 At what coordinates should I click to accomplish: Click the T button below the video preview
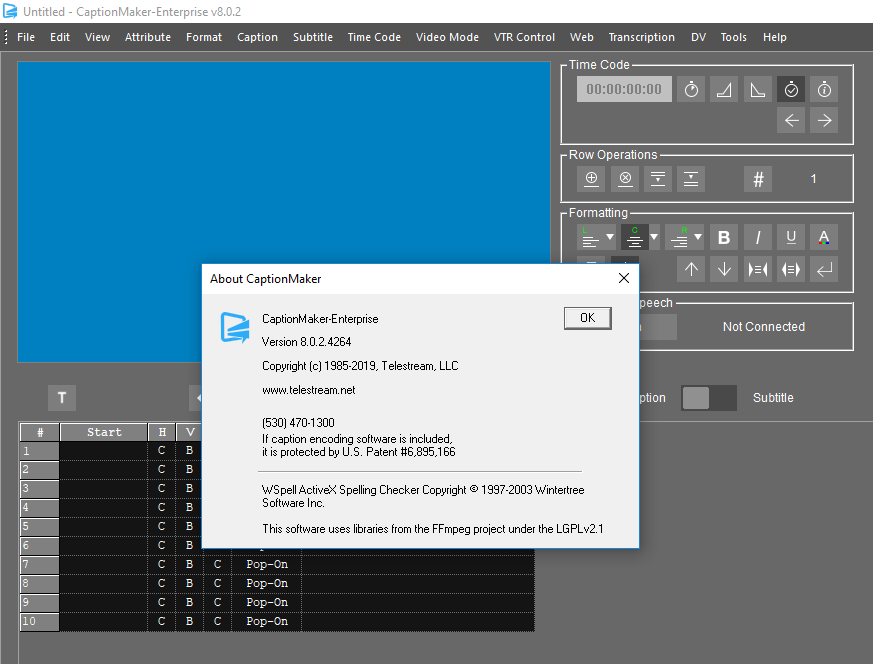[x=61, y=397]
